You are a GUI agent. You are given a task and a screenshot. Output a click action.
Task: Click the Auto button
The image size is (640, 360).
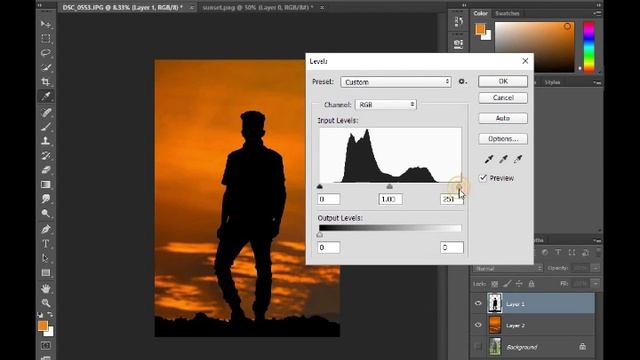pos(503,118)
